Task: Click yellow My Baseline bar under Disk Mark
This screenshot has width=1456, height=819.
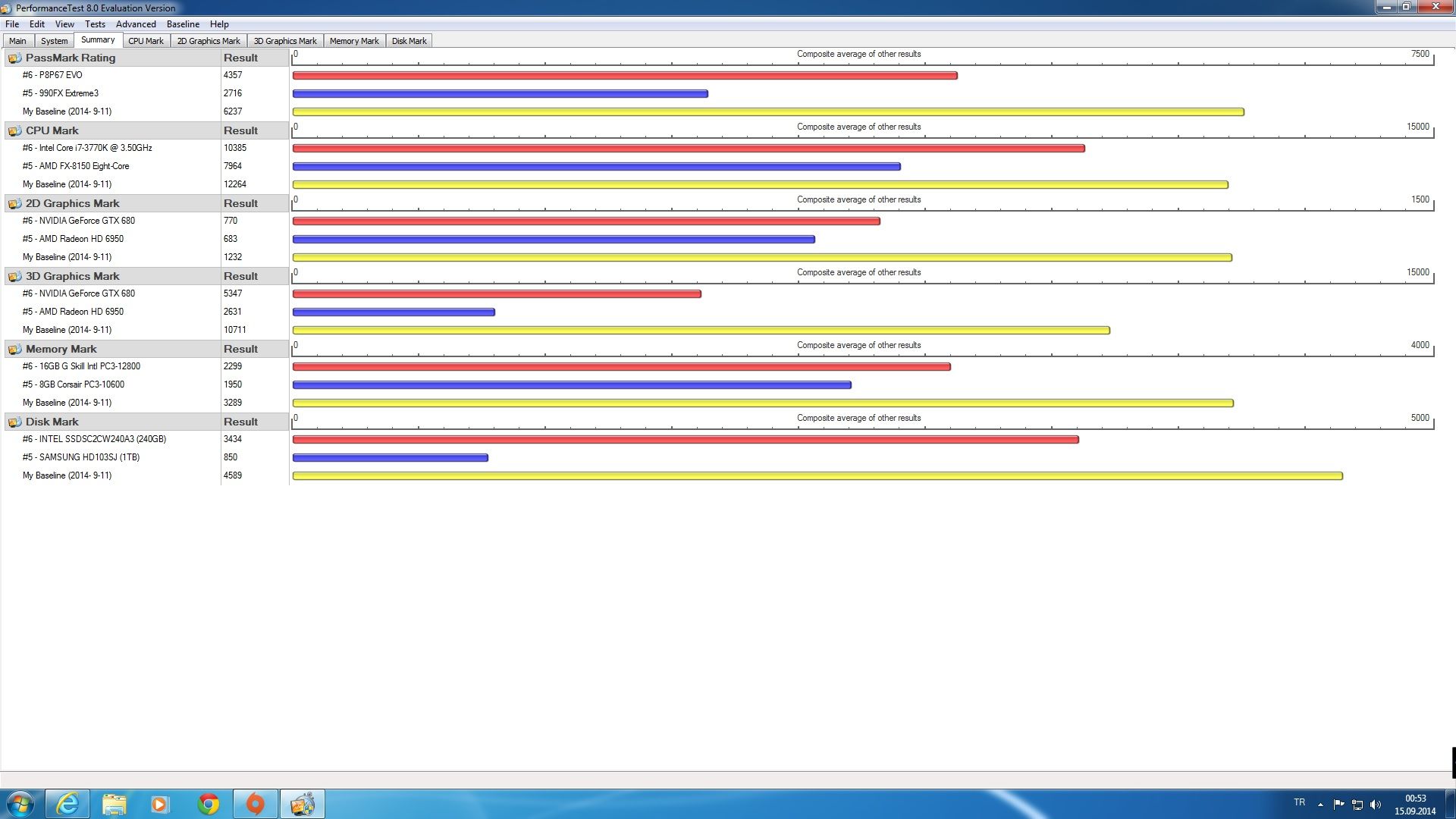Action: coord(817,476)
